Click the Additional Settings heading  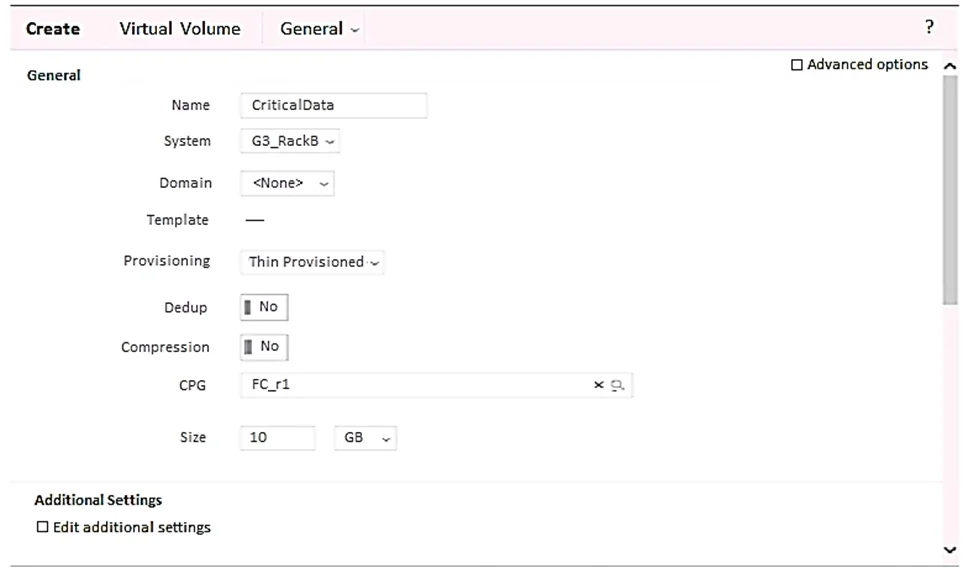pyautogui.click(x=98, y=500)
